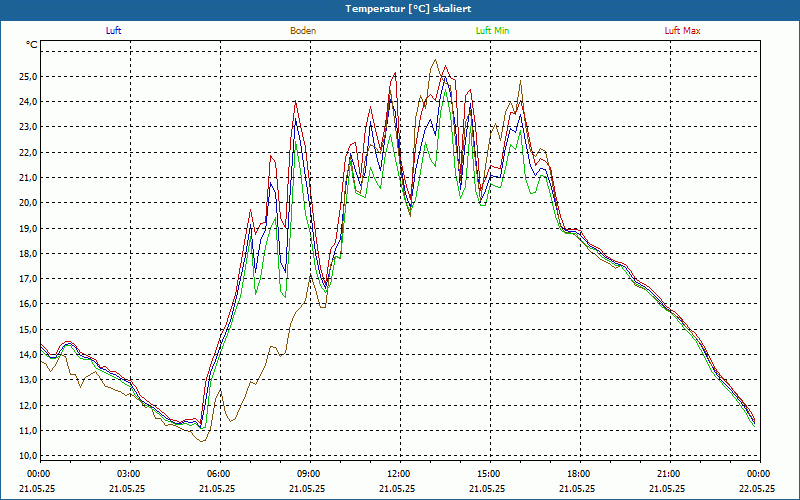Click the 22,0 y-axis value
The height and width of the screenshot is (500, 800).
[x=28, y=153]
